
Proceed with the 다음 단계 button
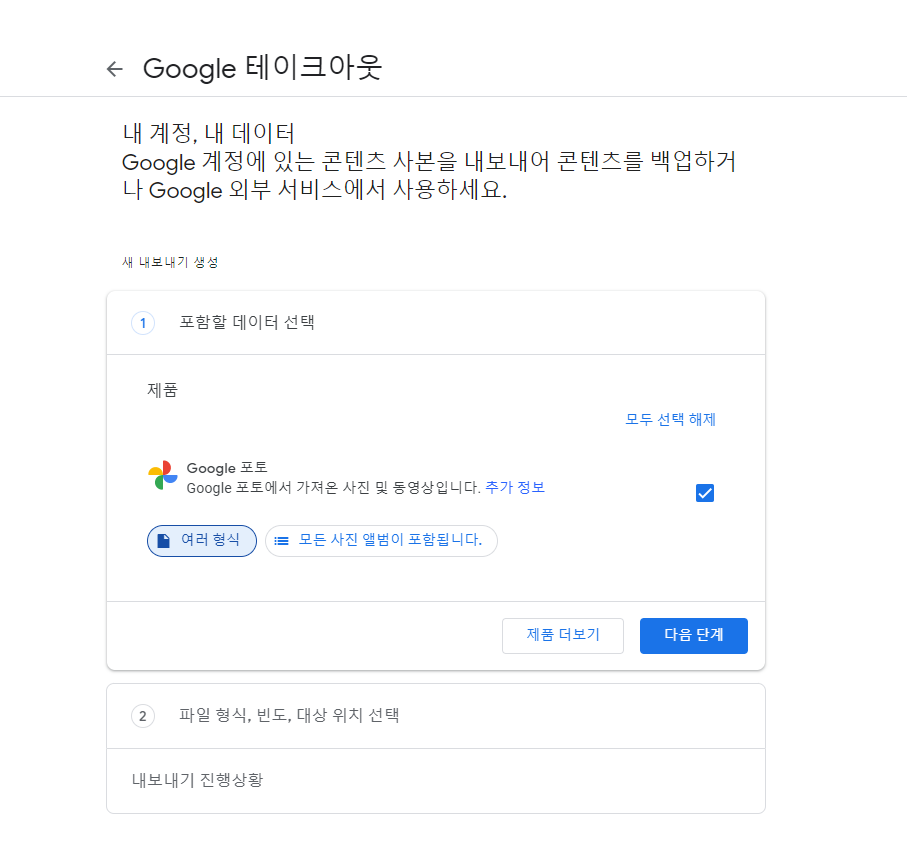pos(694,636)
